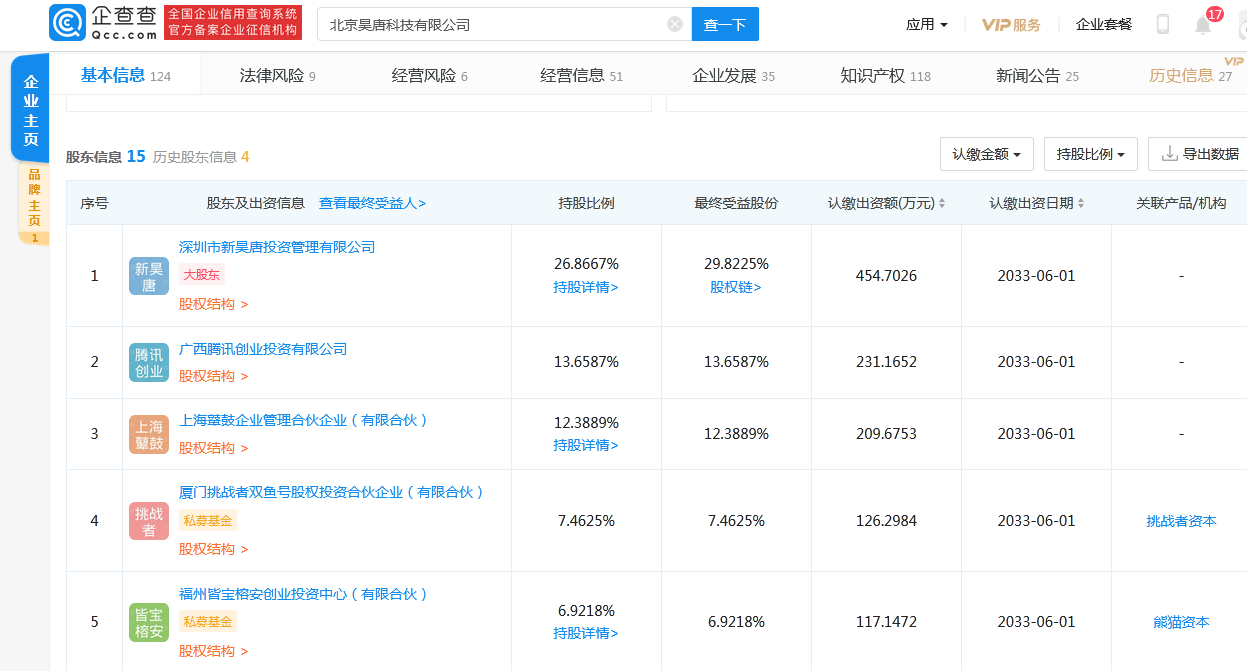Open 福州皆宝榕安创业投资中心 link

[304, 594]
